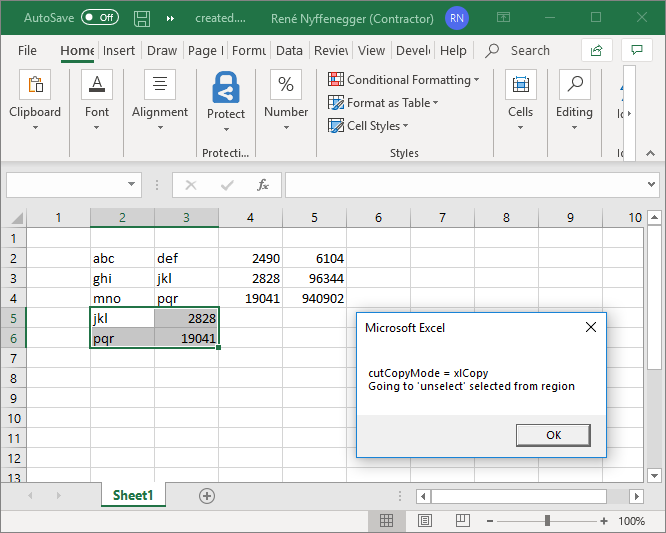
Task: Expand the Cell Styles dropdown
Action: coord(370,126)
